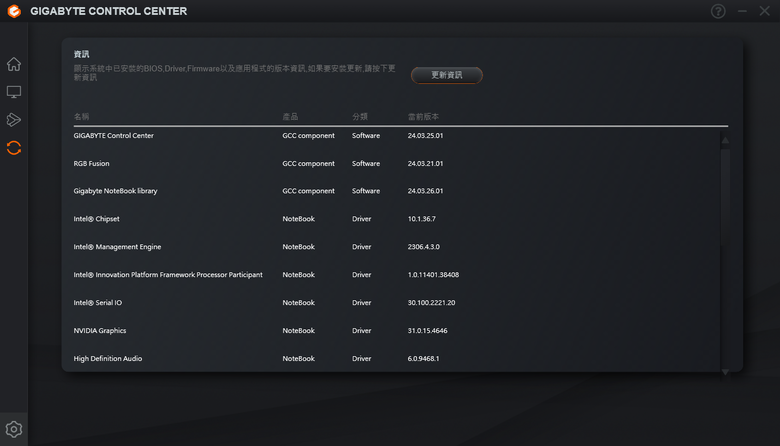Viewport: 780px width, 446px height.
Task: Click GCC component in RGB Fusion row
Action: coord(308,164)
